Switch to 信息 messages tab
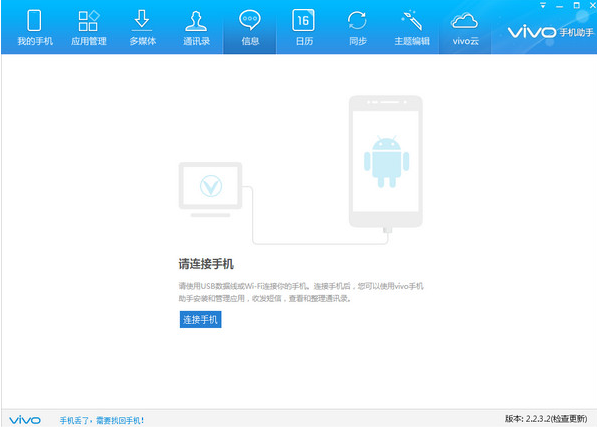597x427 pixels. pos(250,28)
